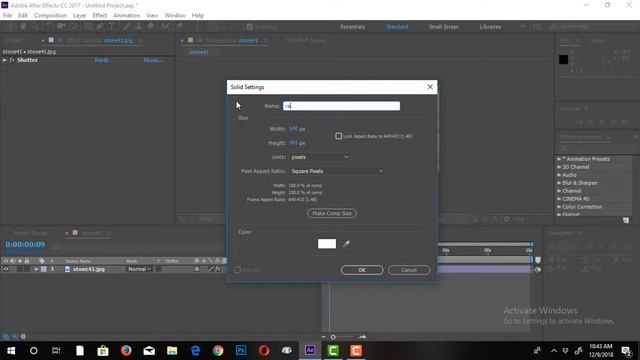This screenshot has height=360, width=640.
Task: Open Opera browser from the taskbar
Action: tap(264, 351)
